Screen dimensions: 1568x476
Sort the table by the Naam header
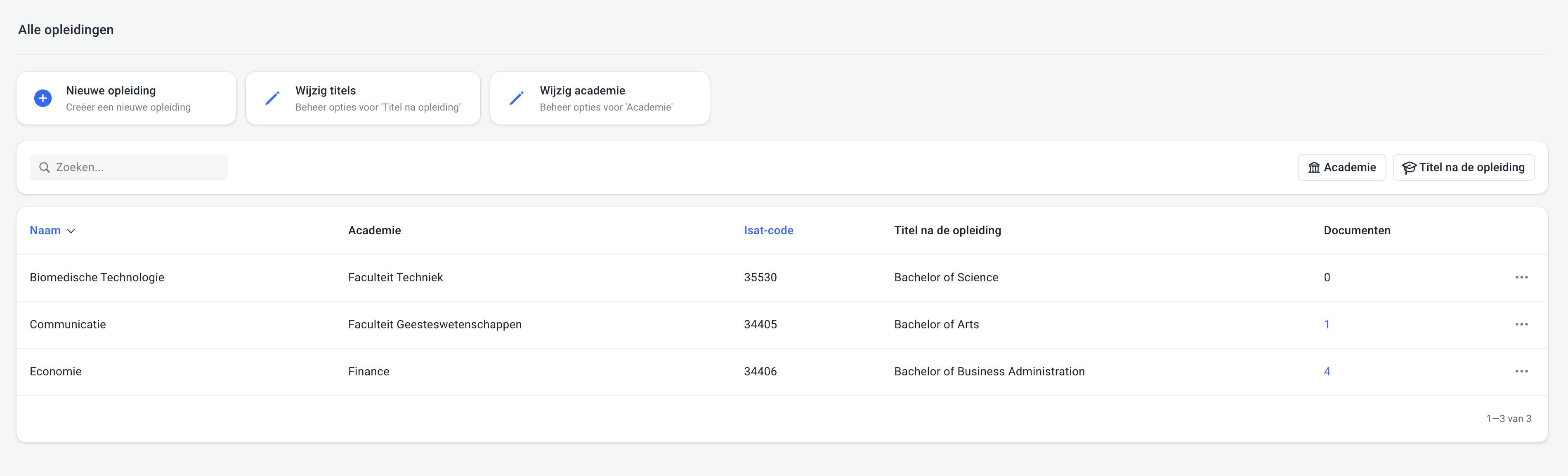(45, 231)
